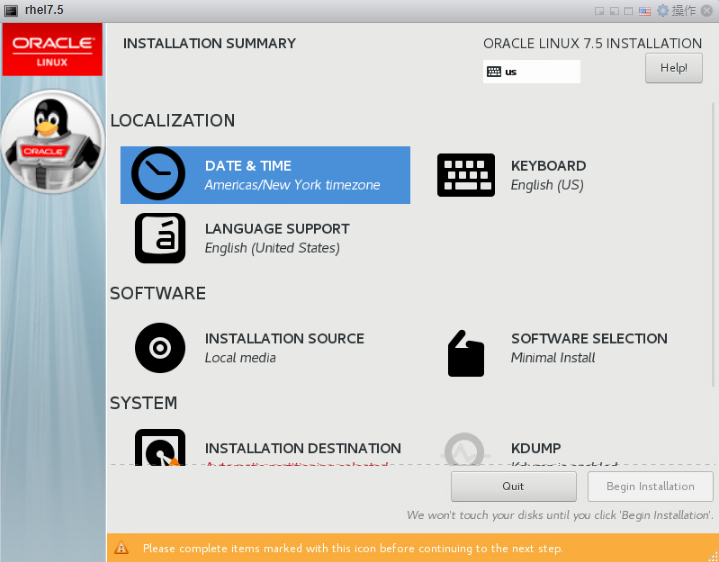Image resolution: width=719 pixels, height=562 pixels.
Task: Click the second window scale icon in title bar
Action: point(614,11)
